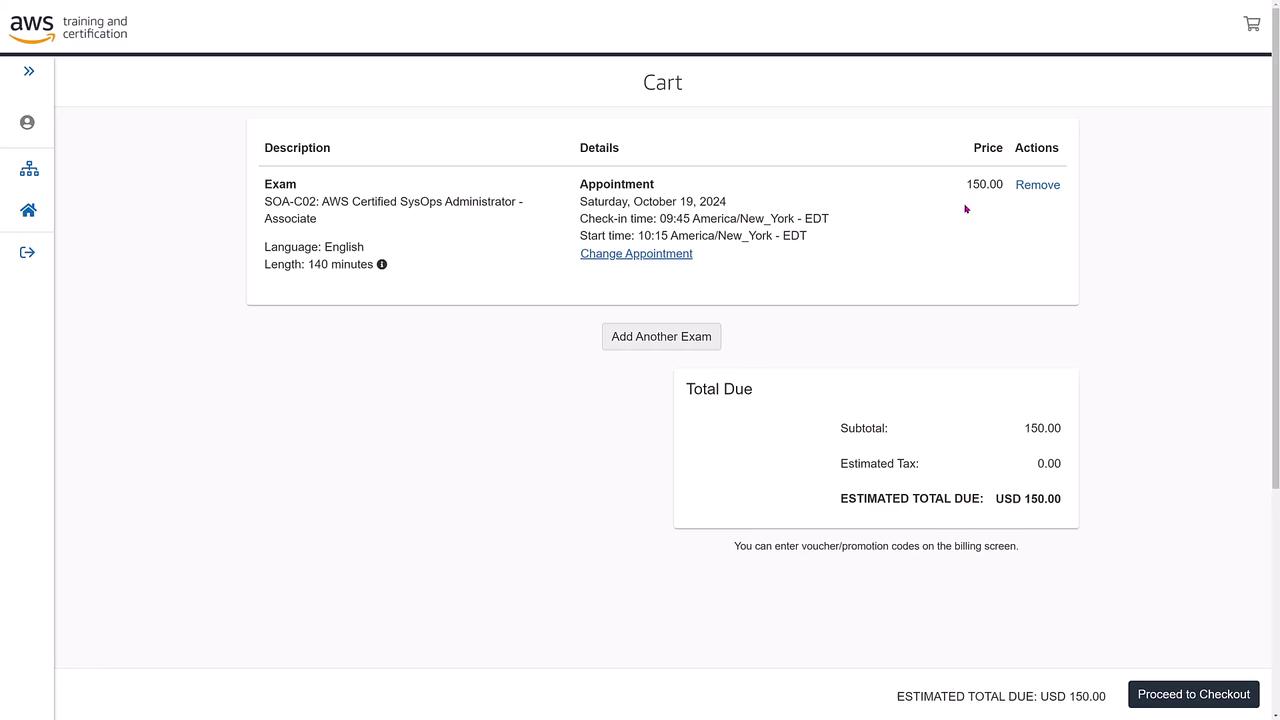The image size is (1280, 720).
Task: Click the voucher/promotion codes note
Action: 876,547
